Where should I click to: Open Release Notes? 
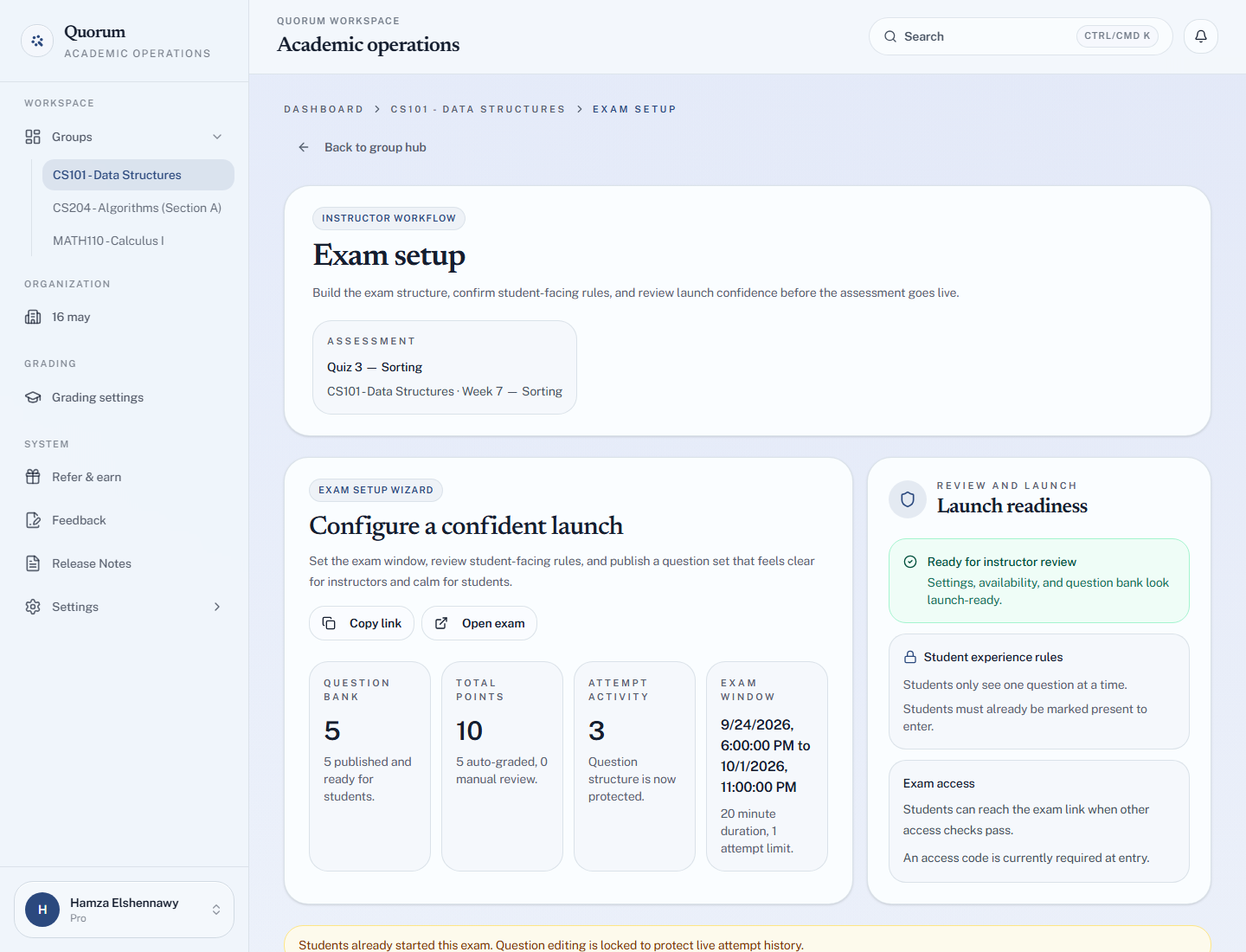pos(125,563)
